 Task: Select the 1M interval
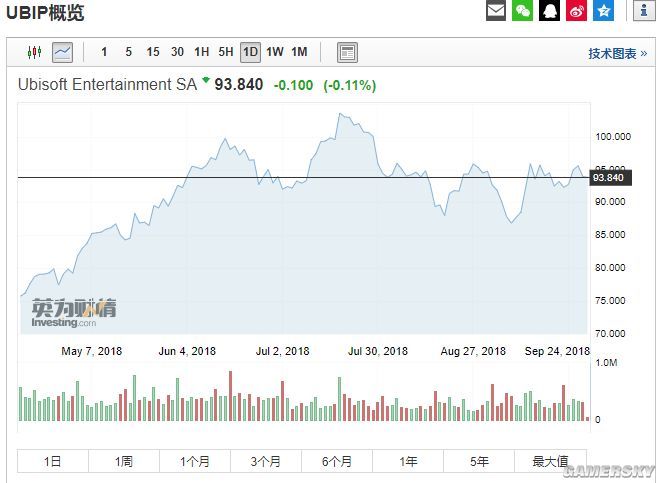point(299,52)
